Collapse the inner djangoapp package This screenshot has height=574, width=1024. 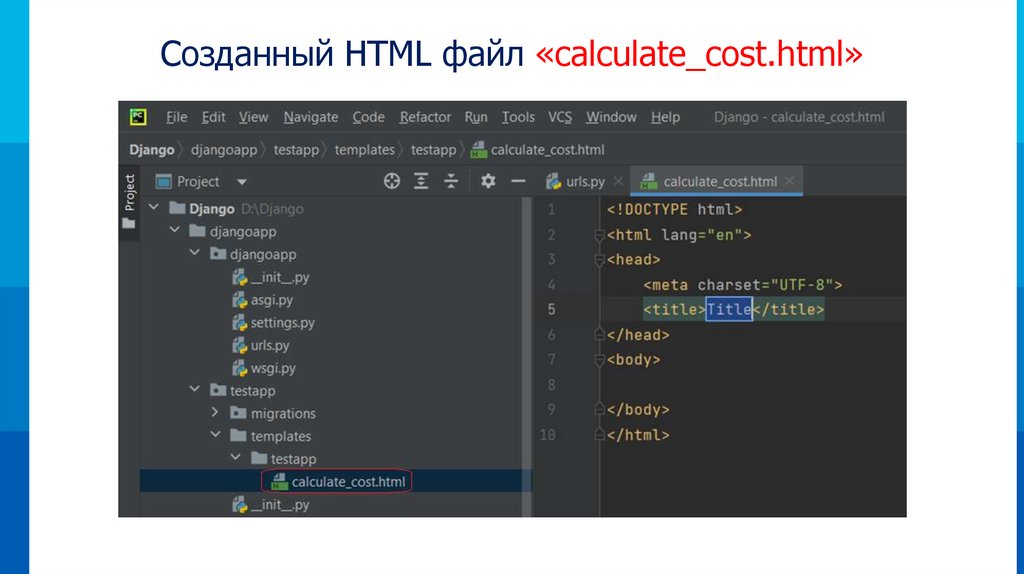(195, 253)
